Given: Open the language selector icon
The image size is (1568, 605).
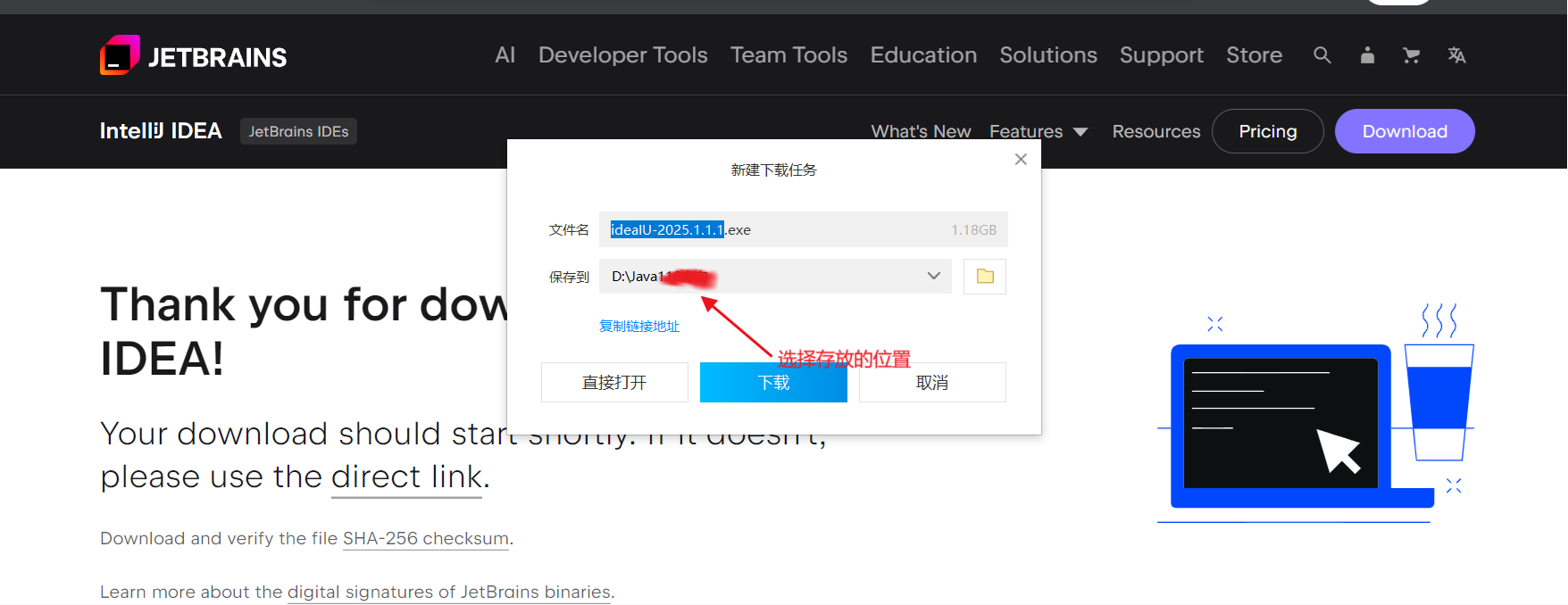Looking at the screenshot, I should coord(1456,55).
